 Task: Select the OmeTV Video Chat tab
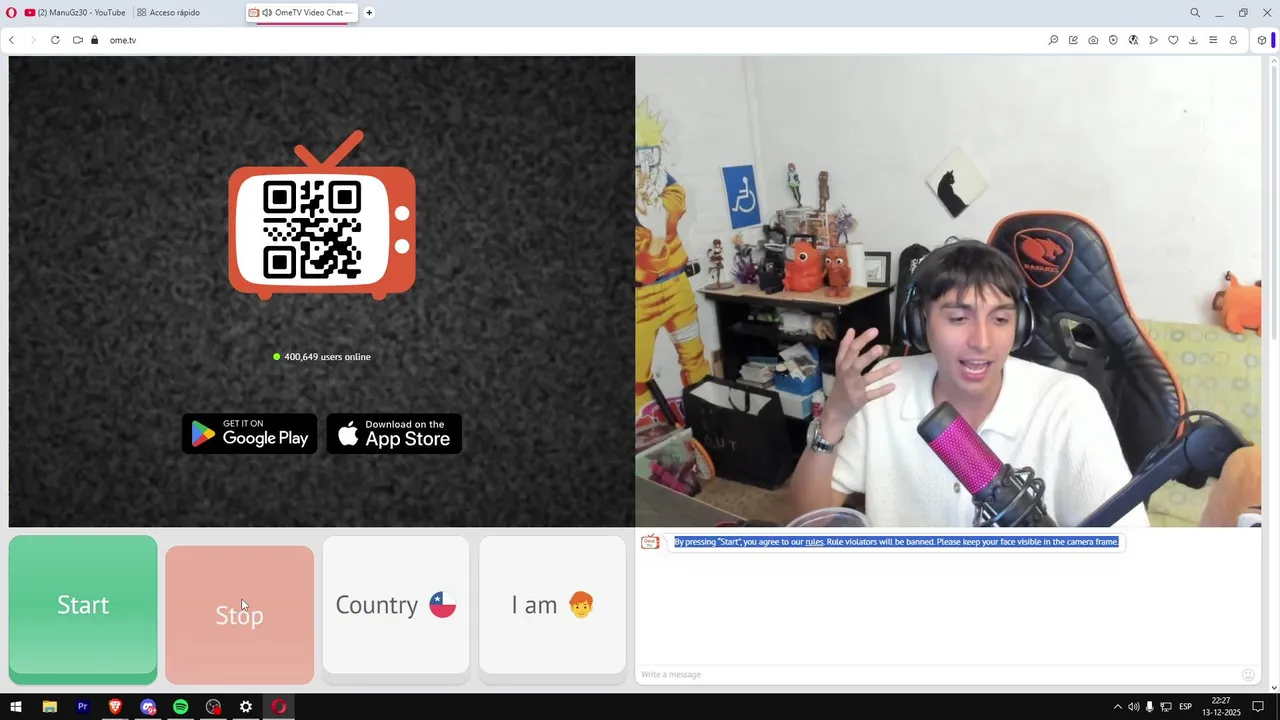pos(302,13)
